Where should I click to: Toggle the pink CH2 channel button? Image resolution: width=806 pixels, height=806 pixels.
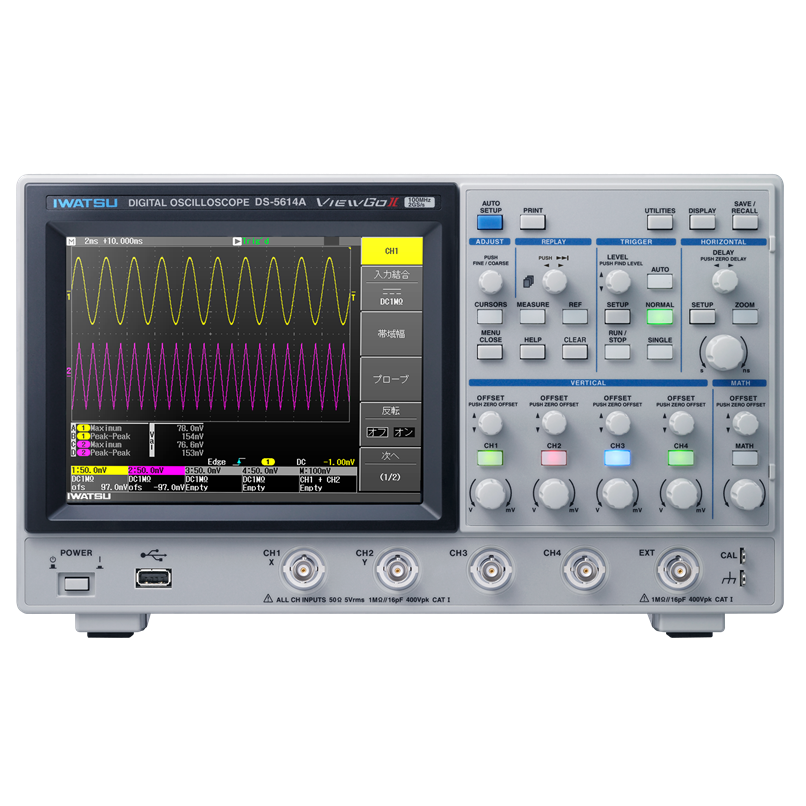[554, 457]
